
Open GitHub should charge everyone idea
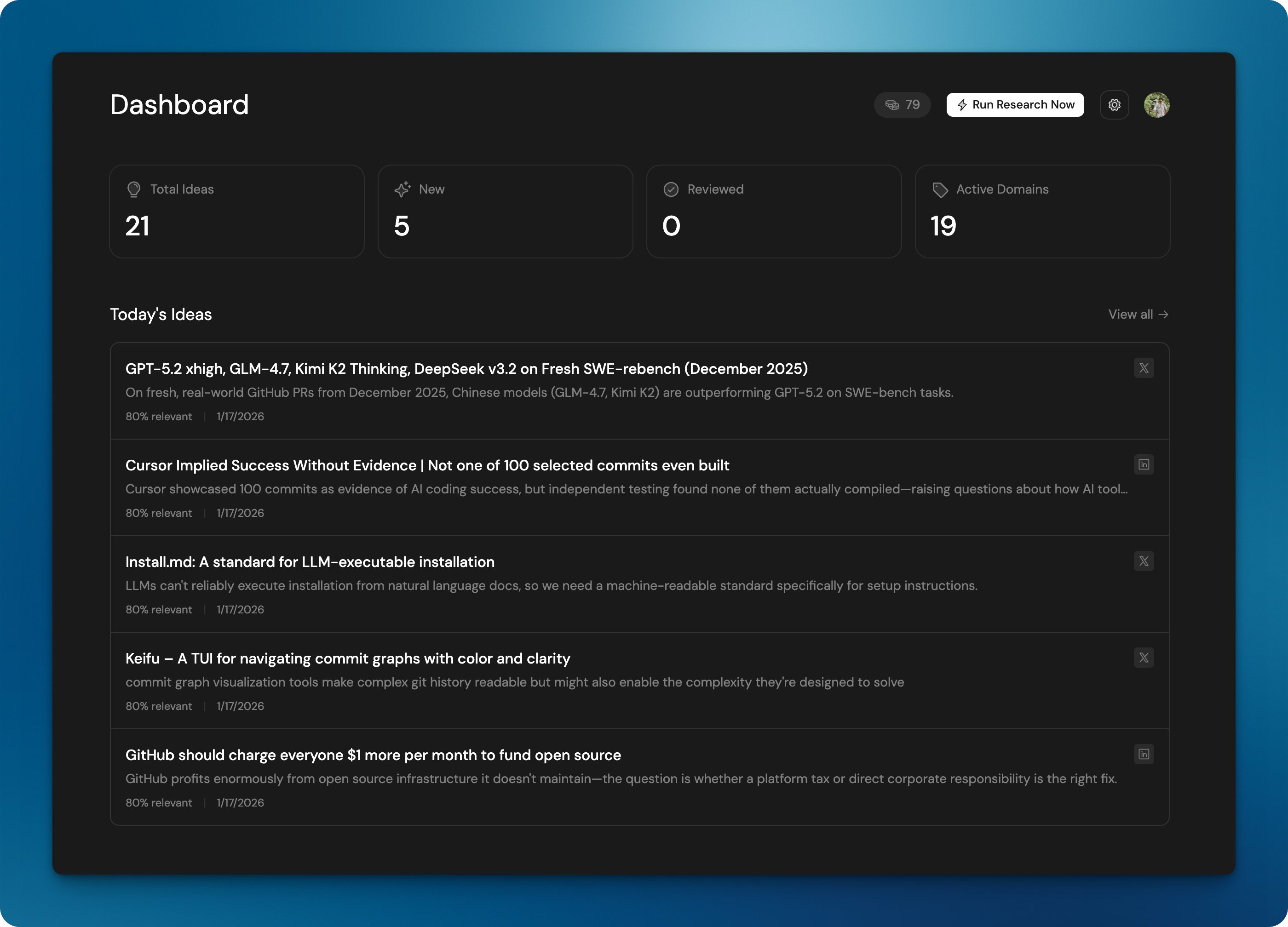click(373, 755)
